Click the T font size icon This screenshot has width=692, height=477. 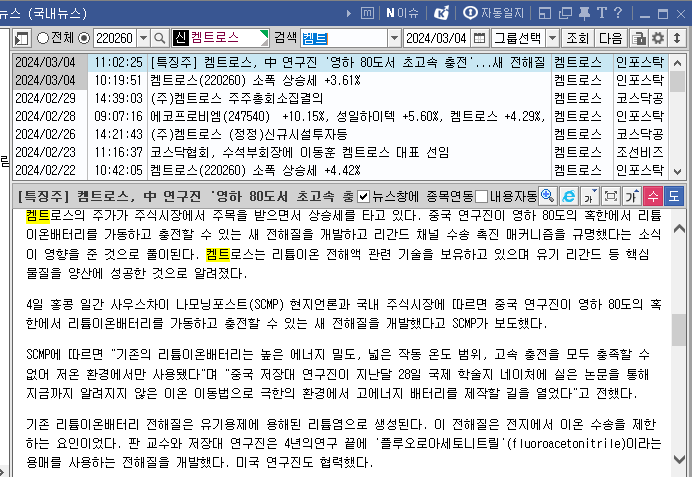(602, 13)
